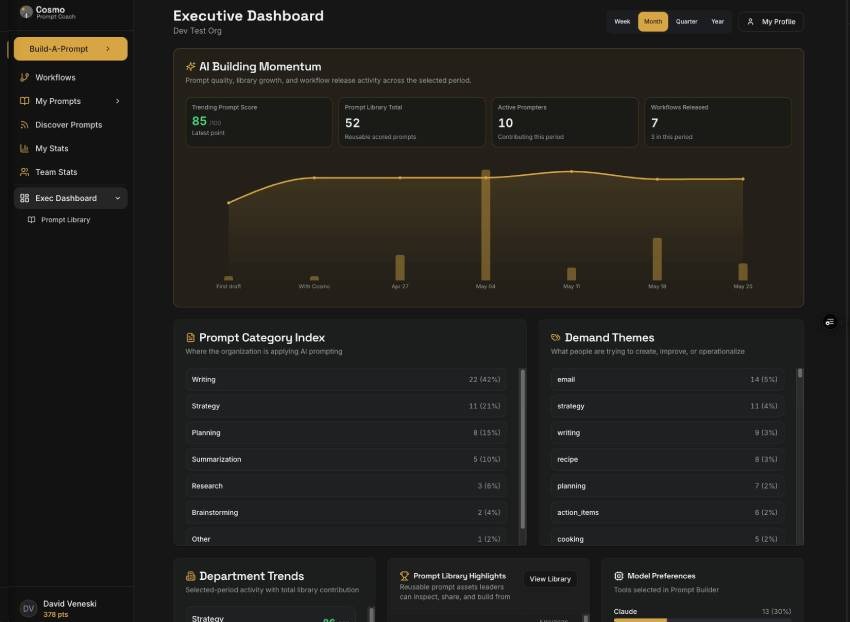Click the 378 pts points label
The image size is (850, 622).
point(55,614)
